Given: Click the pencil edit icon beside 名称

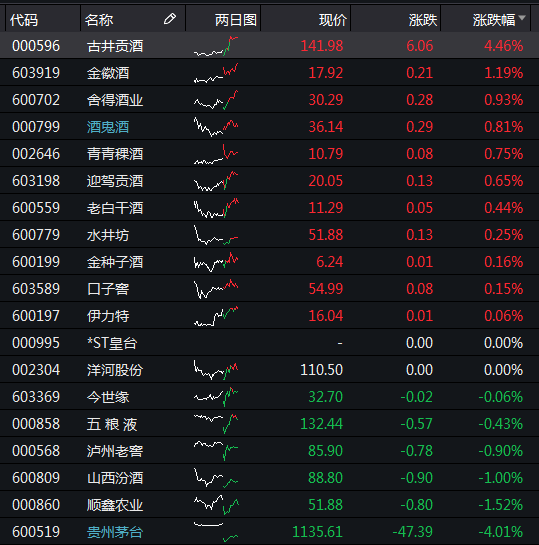Looking at the screenshot, I should pyautogui.click(x=170, y=19).
